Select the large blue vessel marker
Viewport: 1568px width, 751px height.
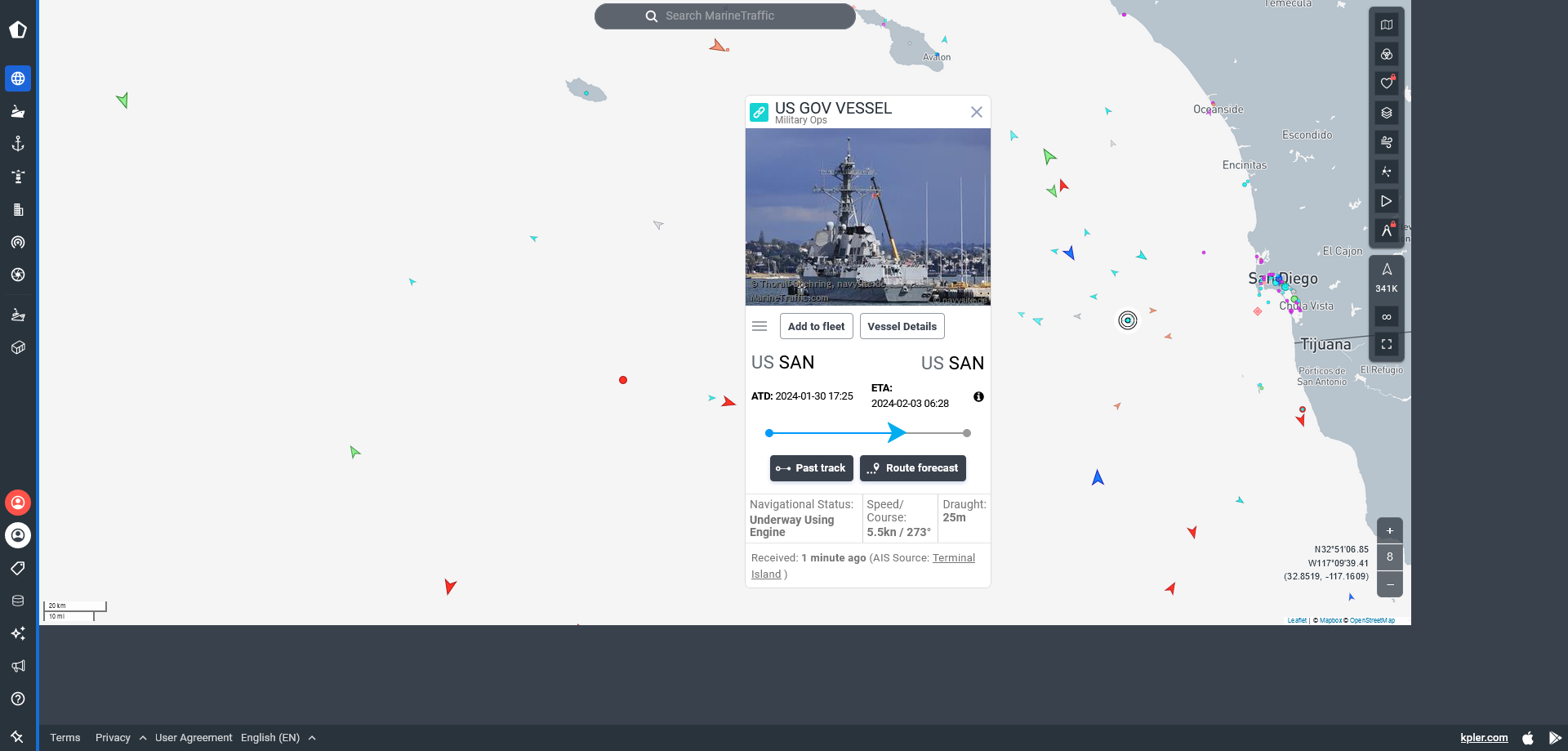click(1098, 477)
